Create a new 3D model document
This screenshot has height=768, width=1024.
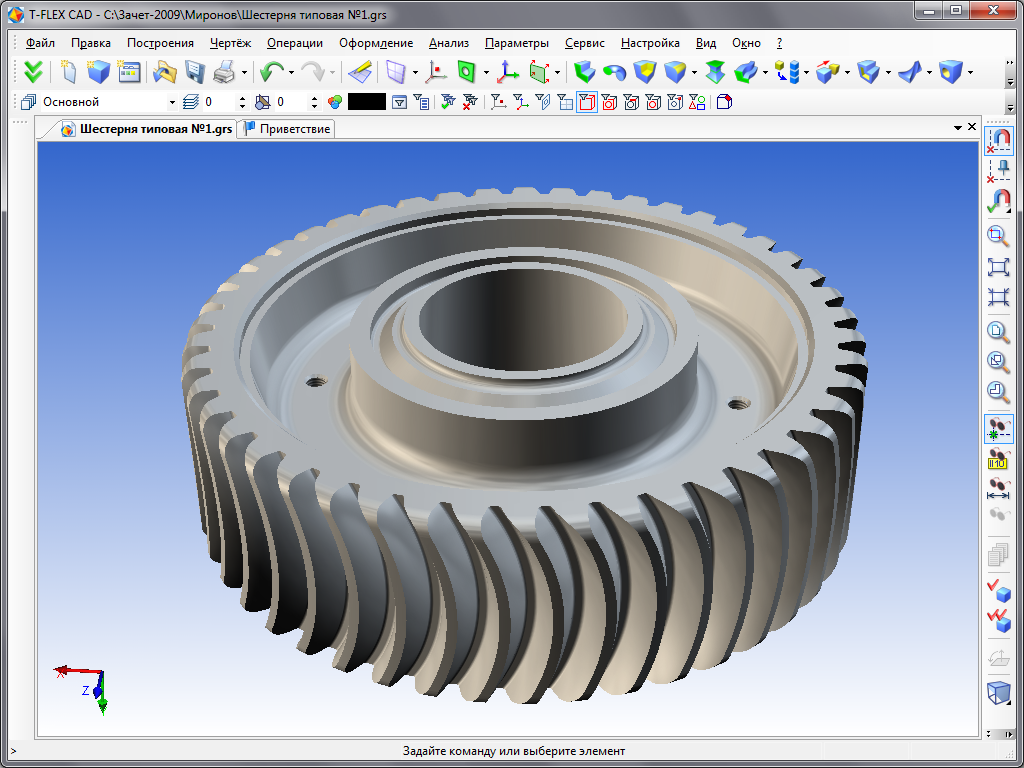coord(98,72)
